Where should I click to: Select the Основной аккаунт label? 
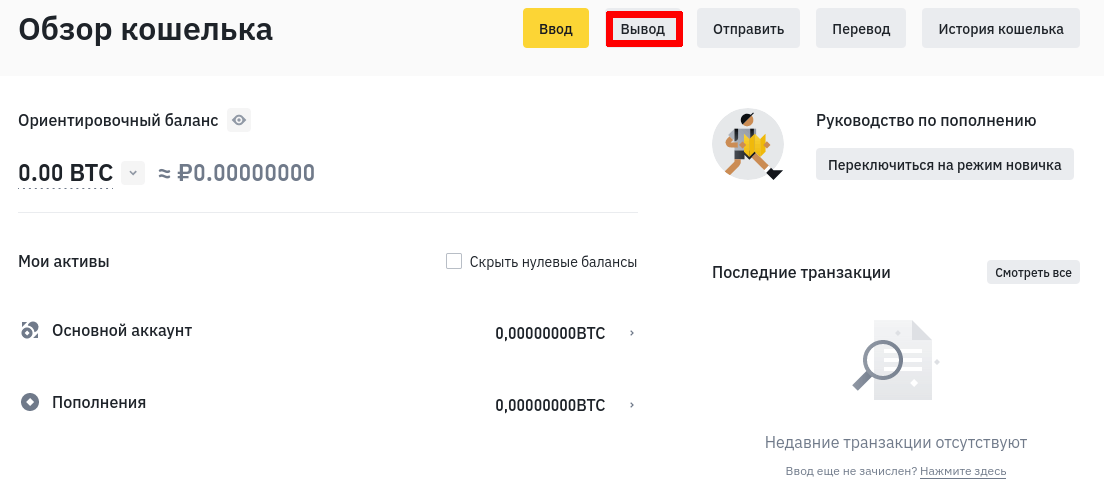coord(122,330)
